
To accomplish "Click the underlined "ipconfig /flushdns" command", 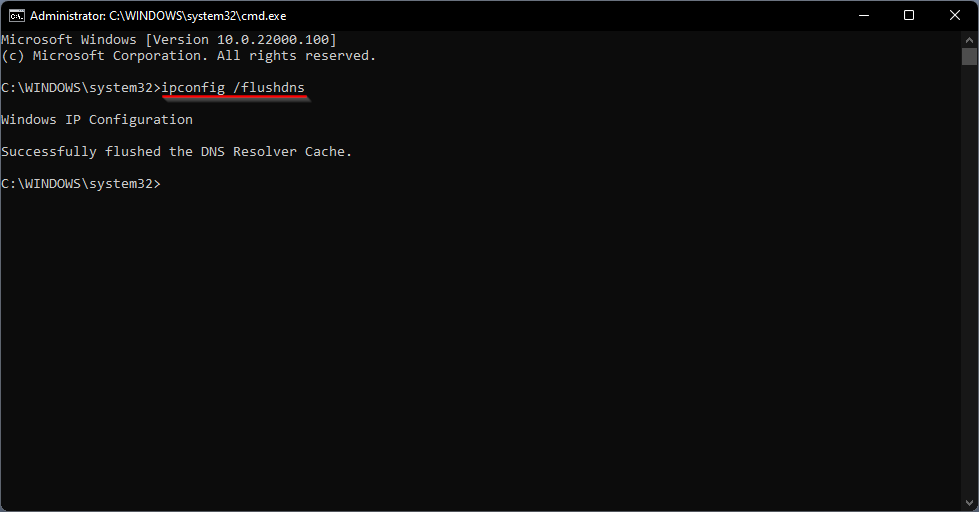I will click(x=233, y=88).
